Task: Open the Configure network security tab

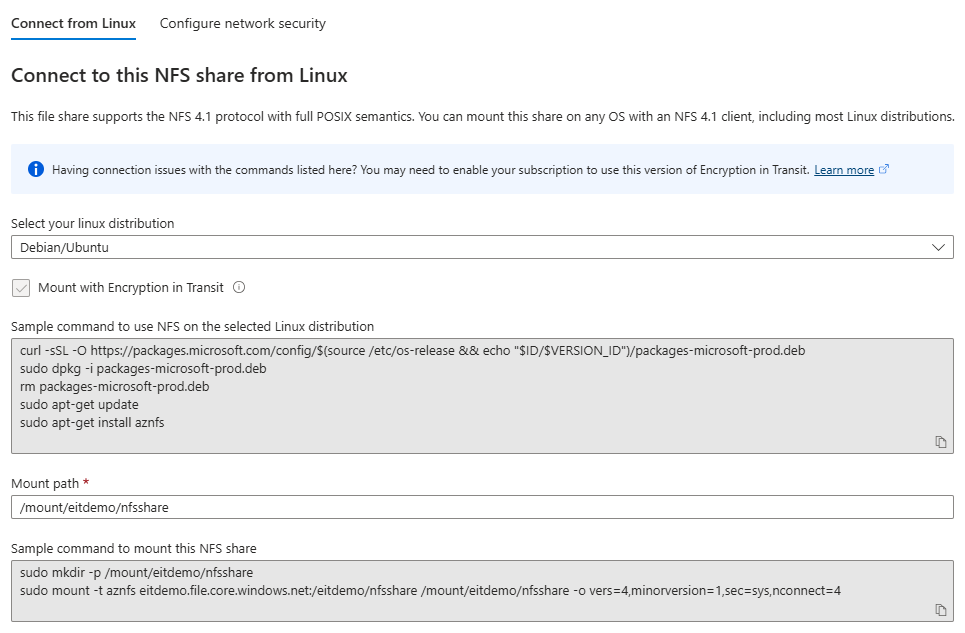Action: pos(243,23)
